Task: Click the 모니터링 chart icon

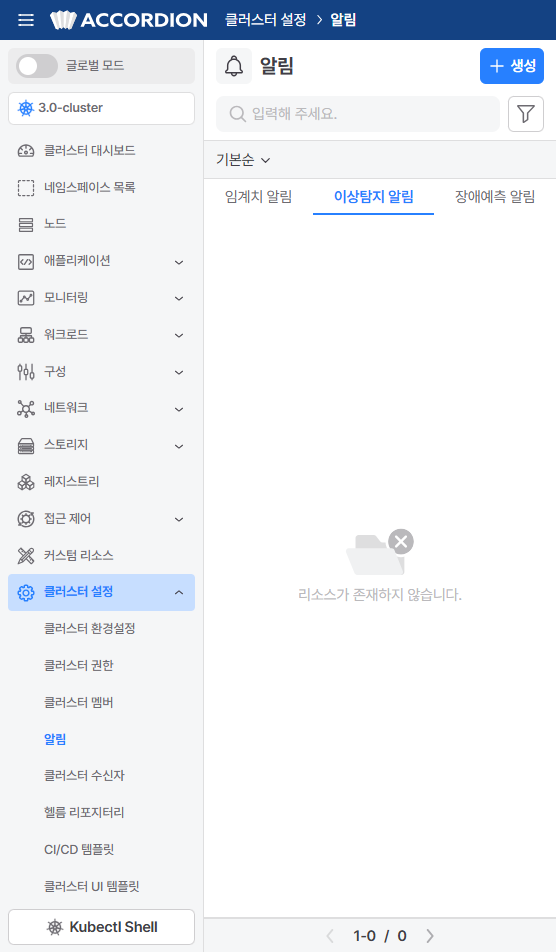Action: pos(25,298)
